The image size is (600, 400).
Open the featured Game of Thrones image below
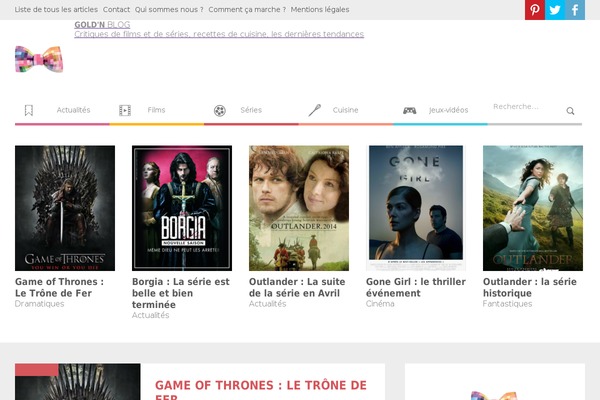tap(78, 382)
